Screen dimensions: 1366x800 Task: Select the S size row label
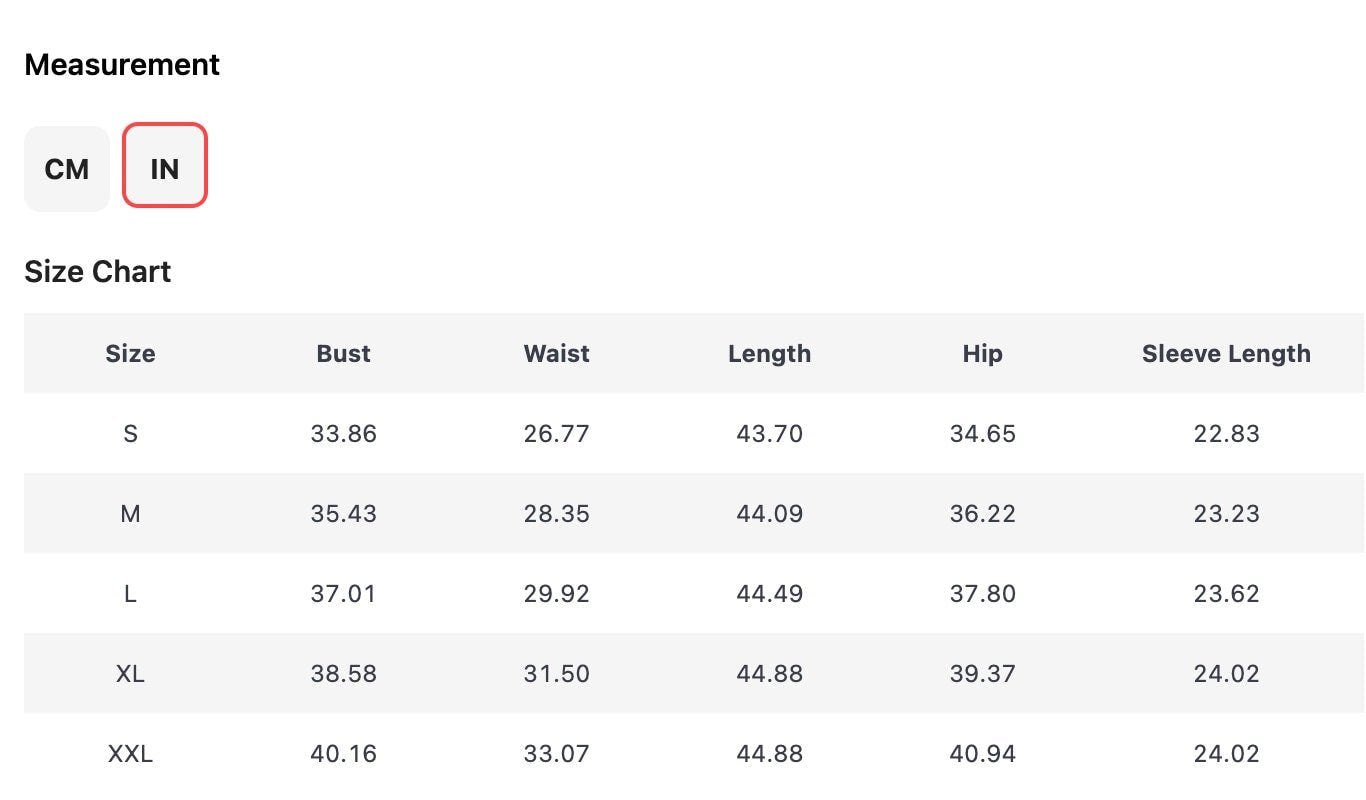click(130, 434)
